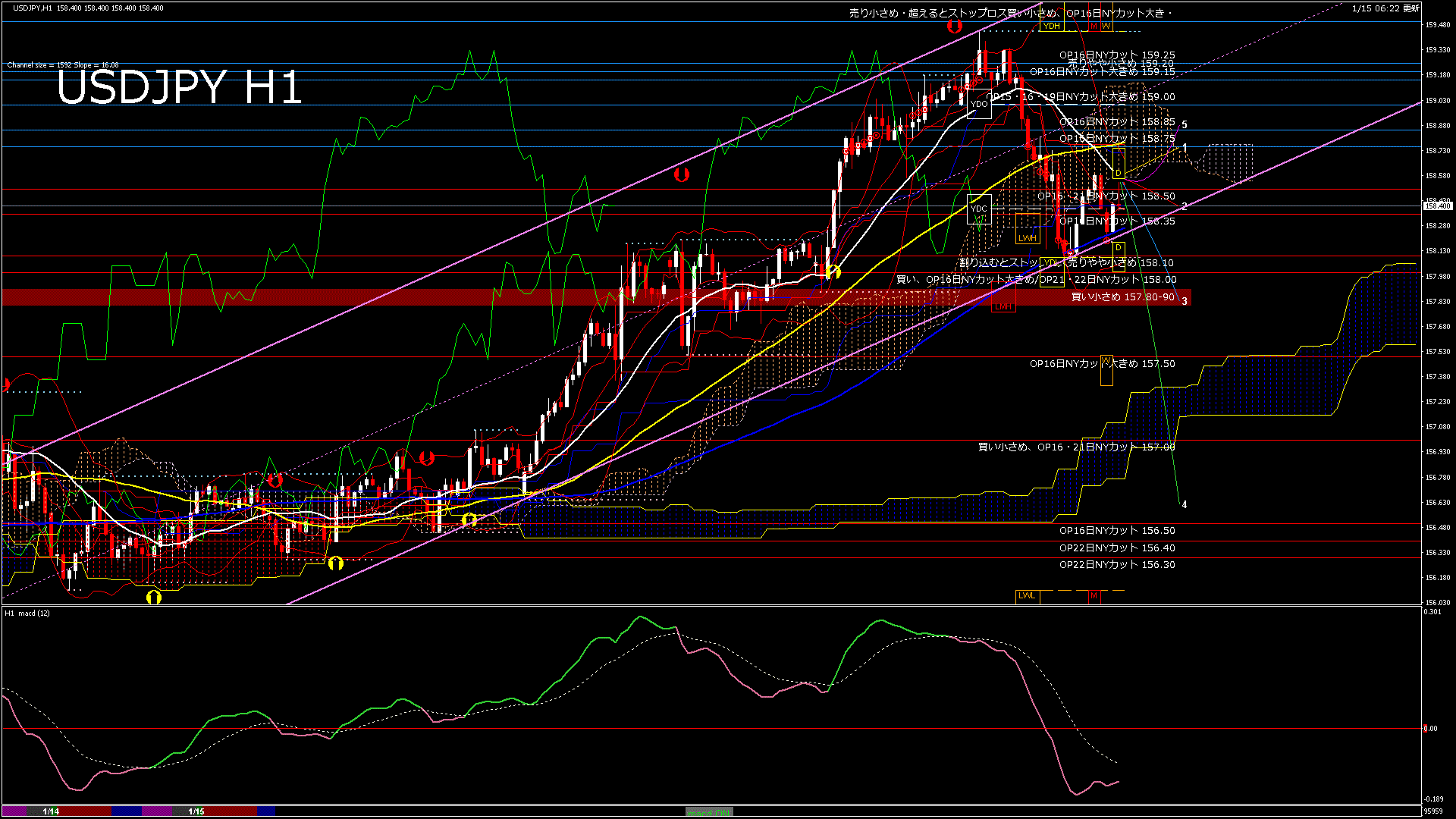
Task: Toggle the macd ON button
Action: [x=709, y=812]
